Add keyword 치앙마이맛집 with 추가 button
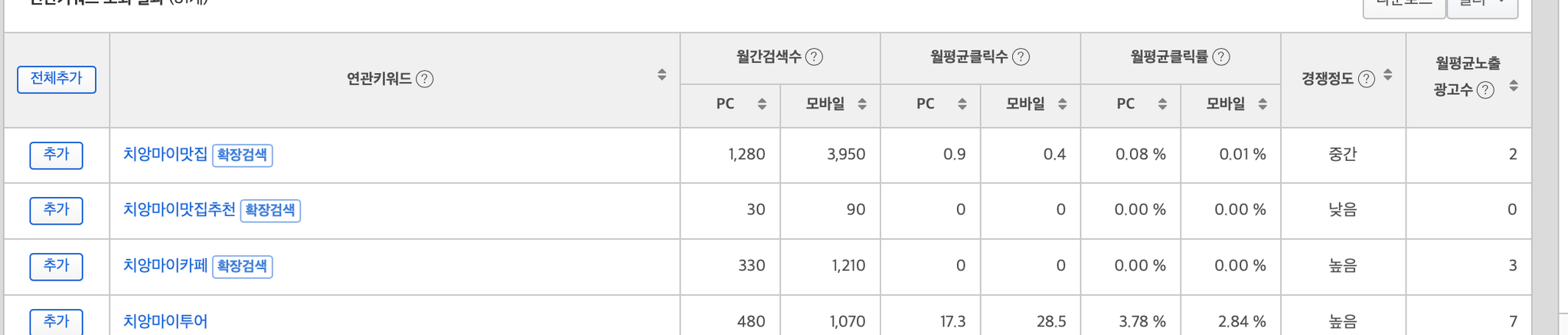Image resolution: width=1568 pixels, height=335 pixels. pyautogui.click(x=56, y=155)
